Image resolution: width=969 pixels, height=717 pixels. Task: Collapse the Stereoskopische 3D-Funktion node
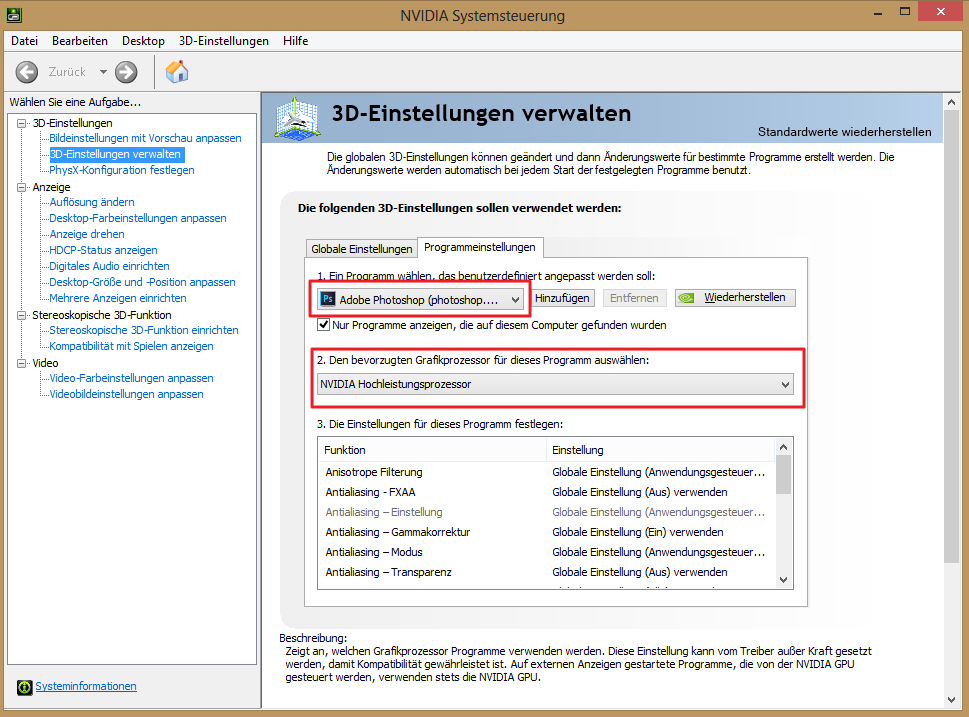(22, 315)
